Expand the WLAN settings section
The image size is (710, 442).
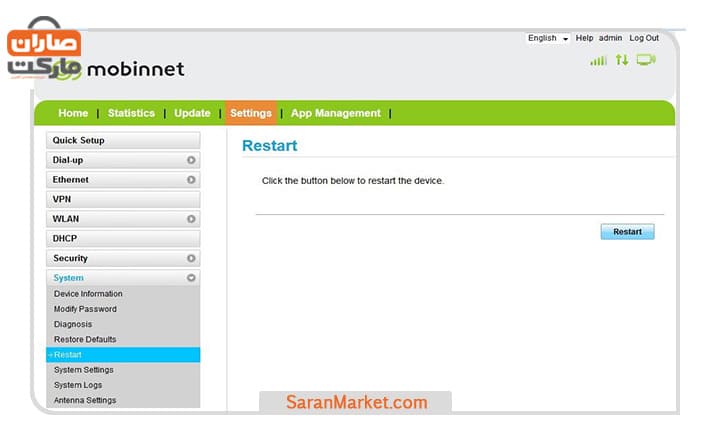(191, 219)
